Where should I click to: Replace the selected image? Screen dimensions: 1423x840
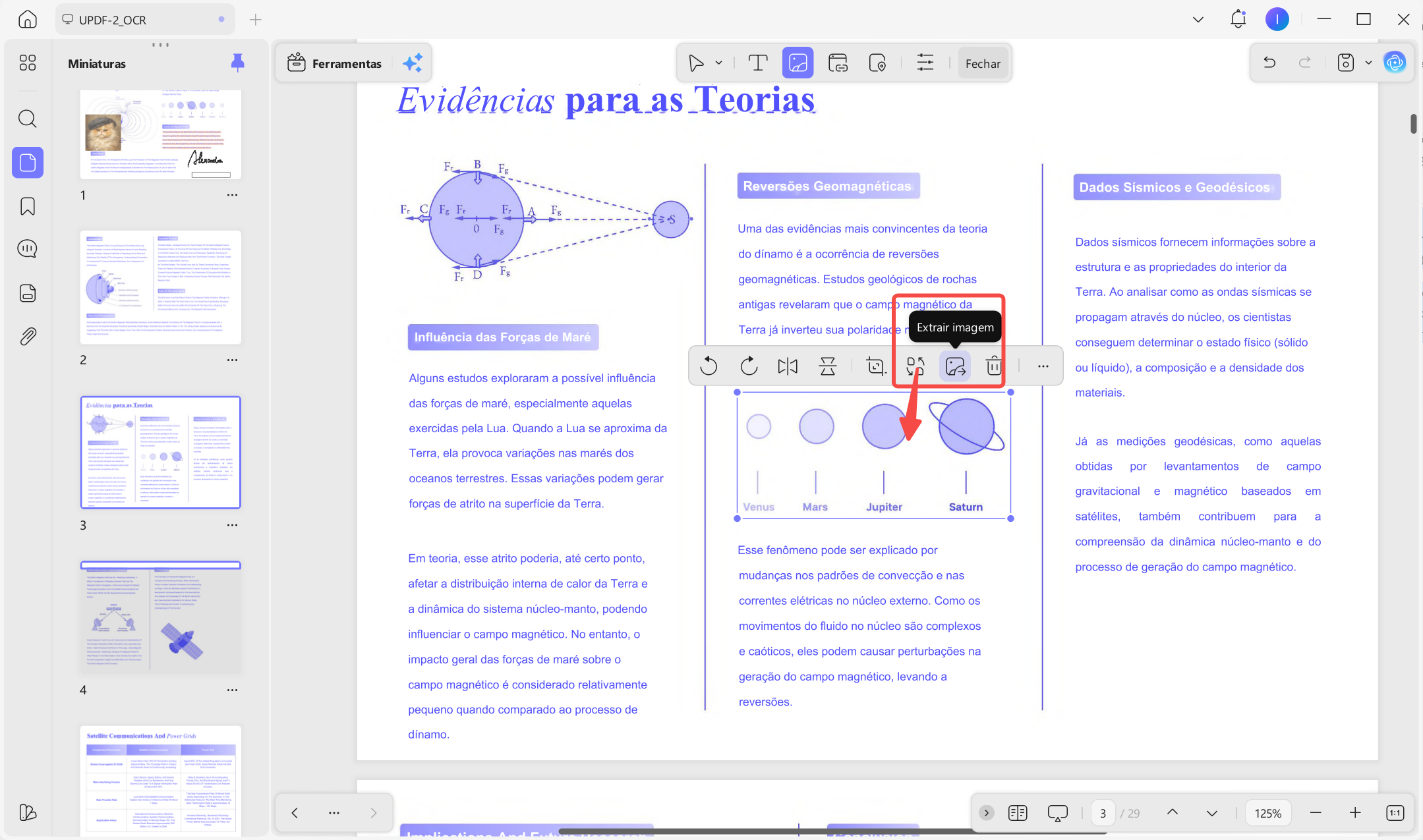pos(915,366)
